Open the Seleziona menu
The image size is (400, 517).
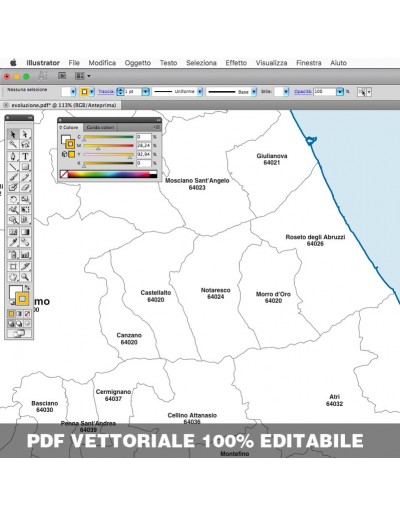tap(201, 63)
